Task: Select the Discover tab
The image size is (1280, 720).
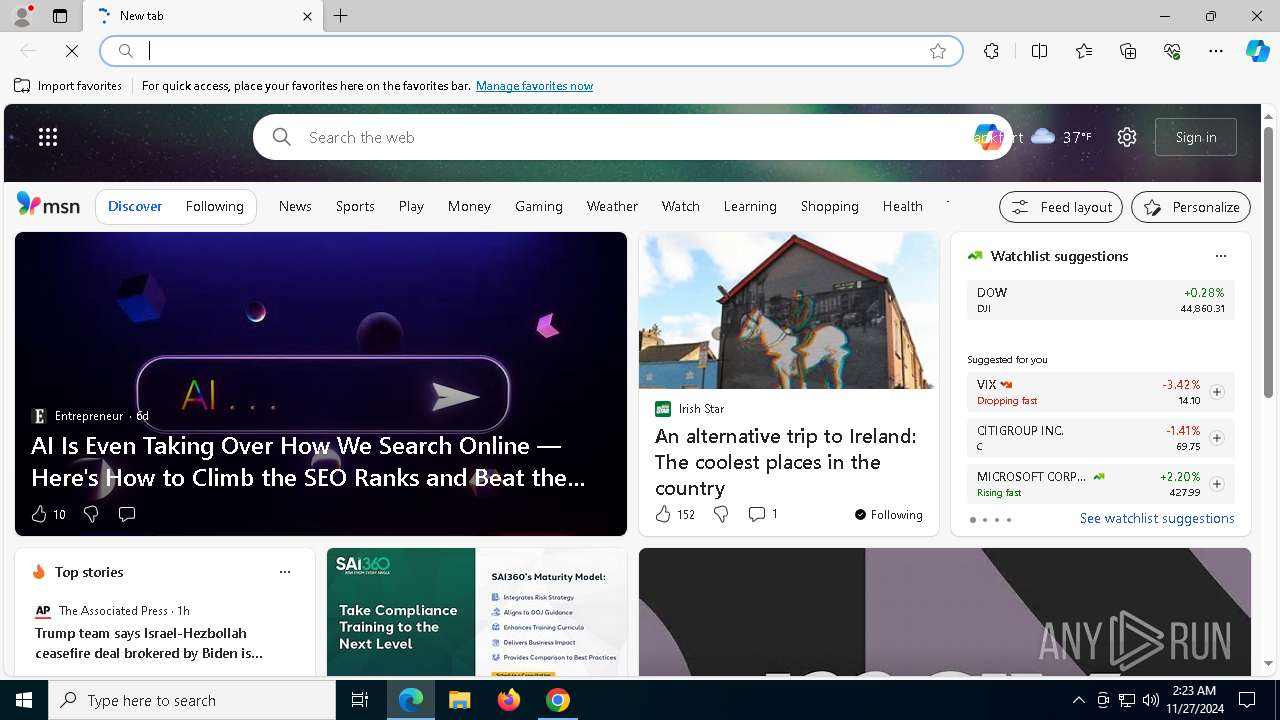Action: coord(135,206)
